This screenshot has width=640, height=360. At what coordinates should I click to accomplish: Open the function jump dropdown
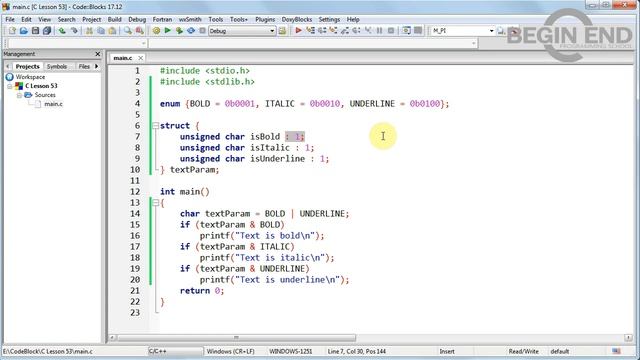pyautogui.click(x=473, y=43)
